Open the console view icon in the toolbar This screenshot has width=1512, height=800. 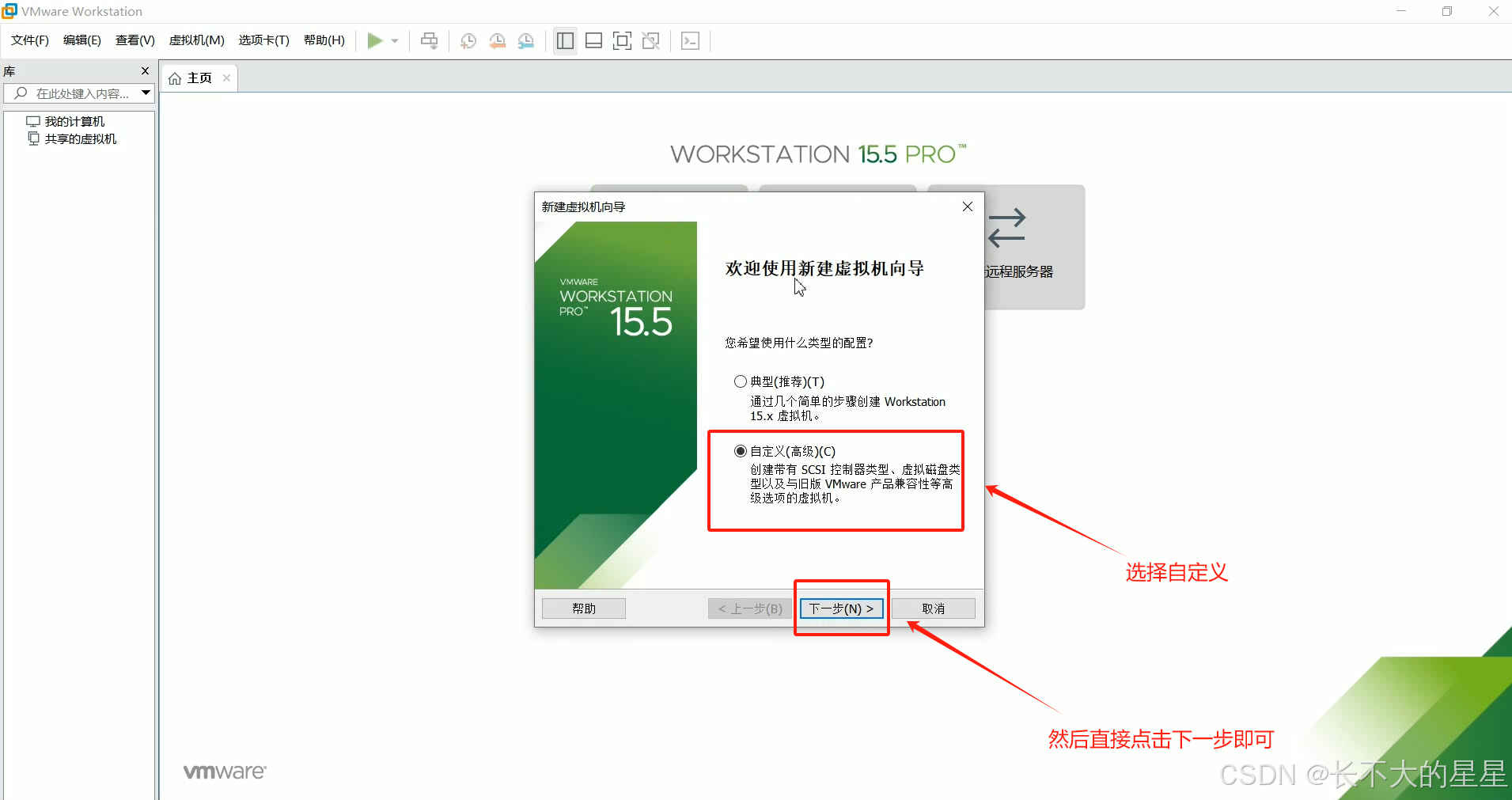[x=691, y=40]
